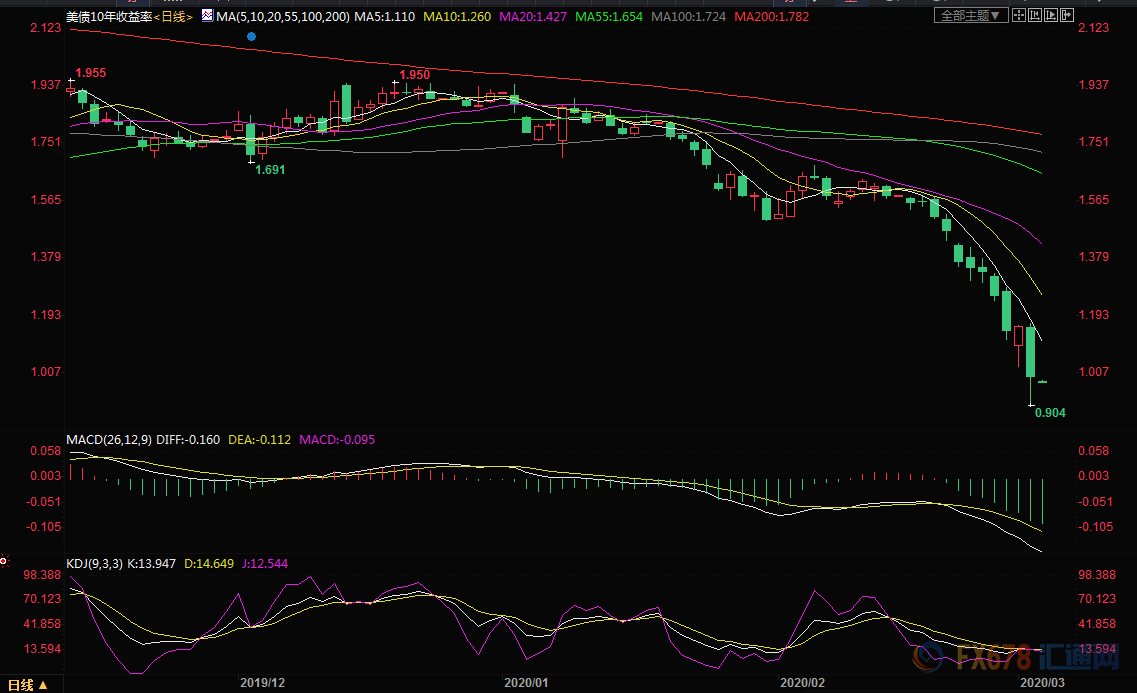Select the MA55:1.654 legend value

pyautogui.click(x=609, y=17)
